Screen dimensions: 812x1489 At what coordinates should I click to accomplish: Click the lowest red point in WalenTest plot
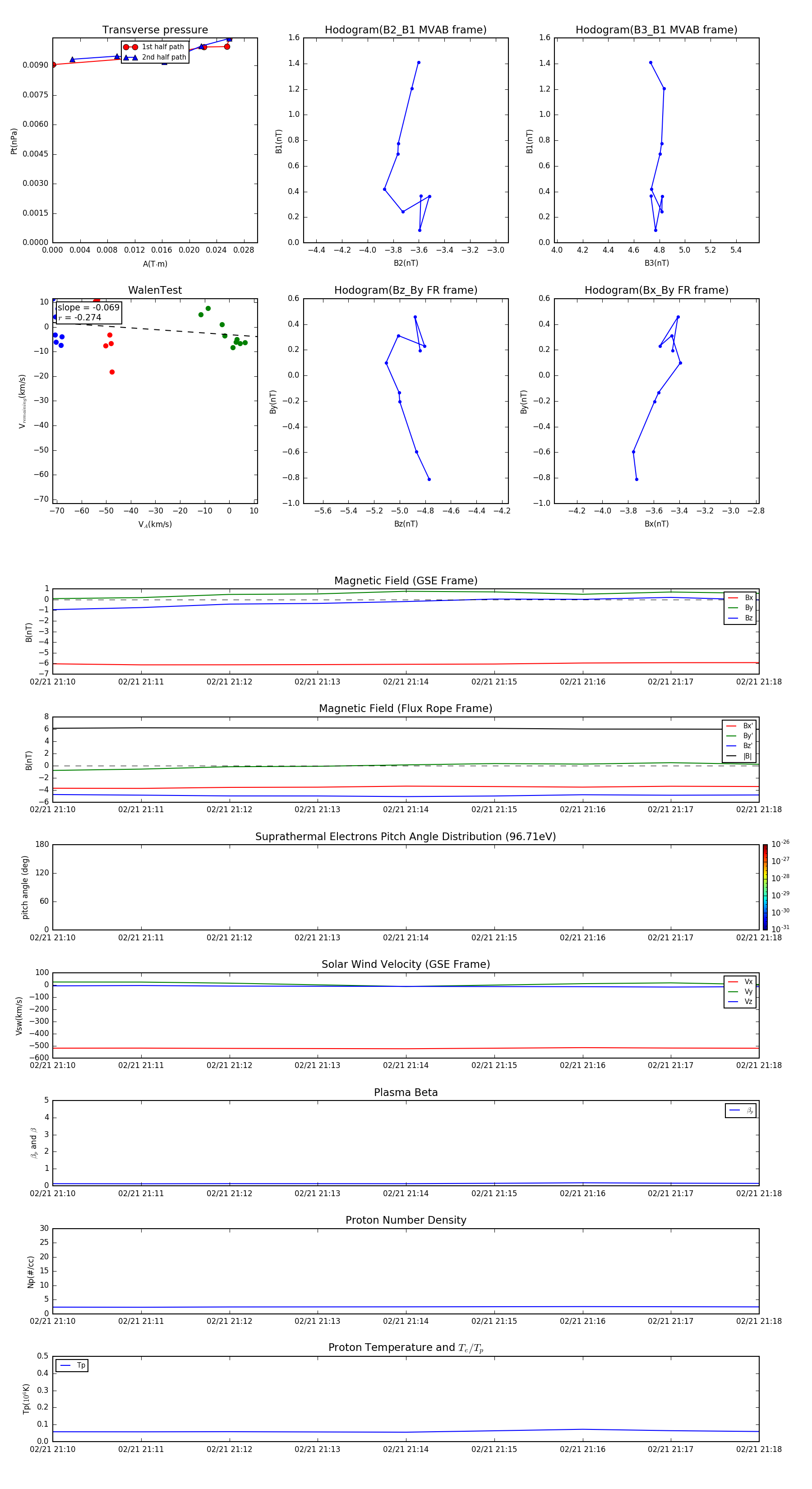[x=112, y=372]
